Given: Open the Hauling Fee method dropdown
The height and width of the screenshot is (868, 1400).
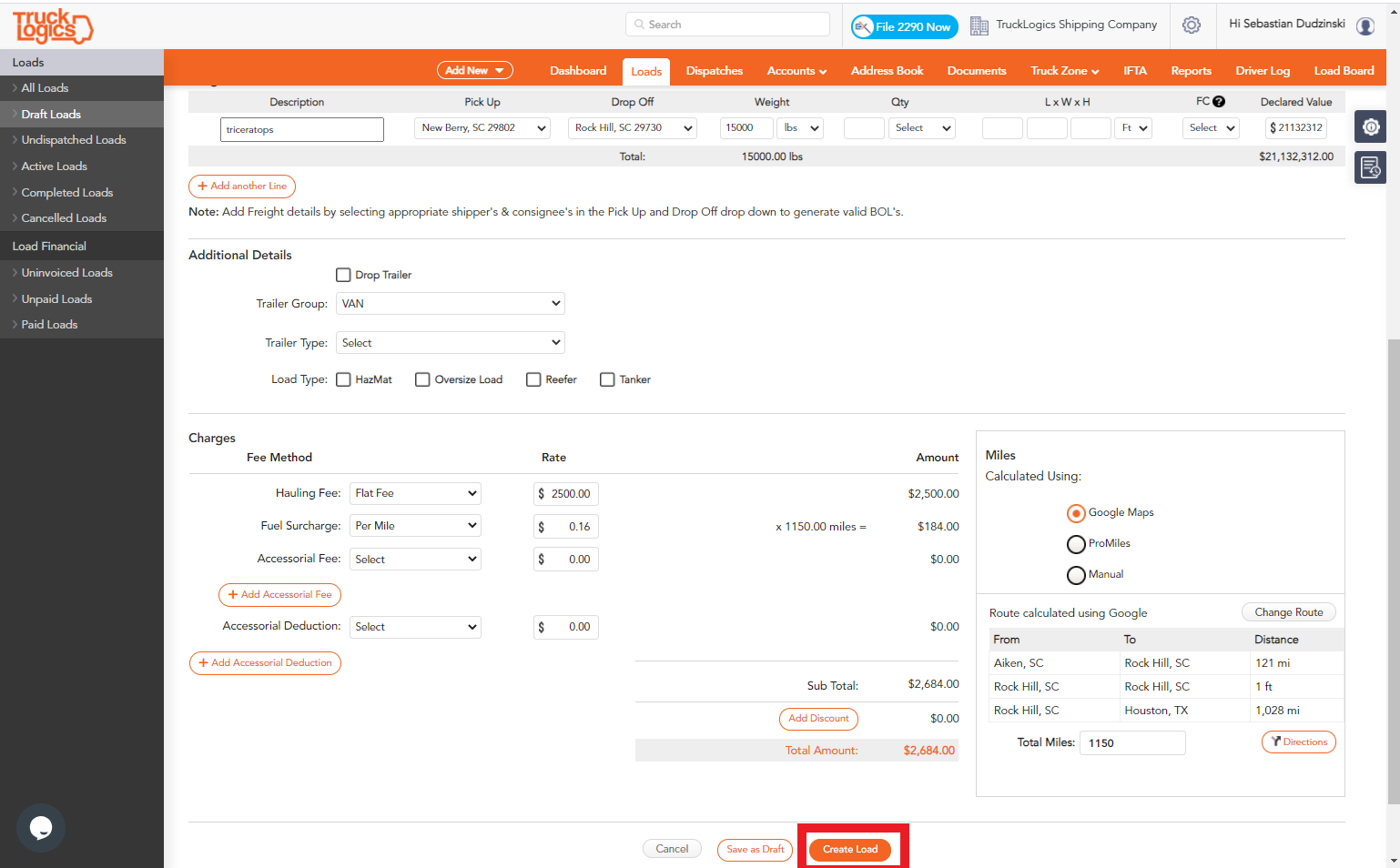Looking at the screenshot, I should [415, 493].
